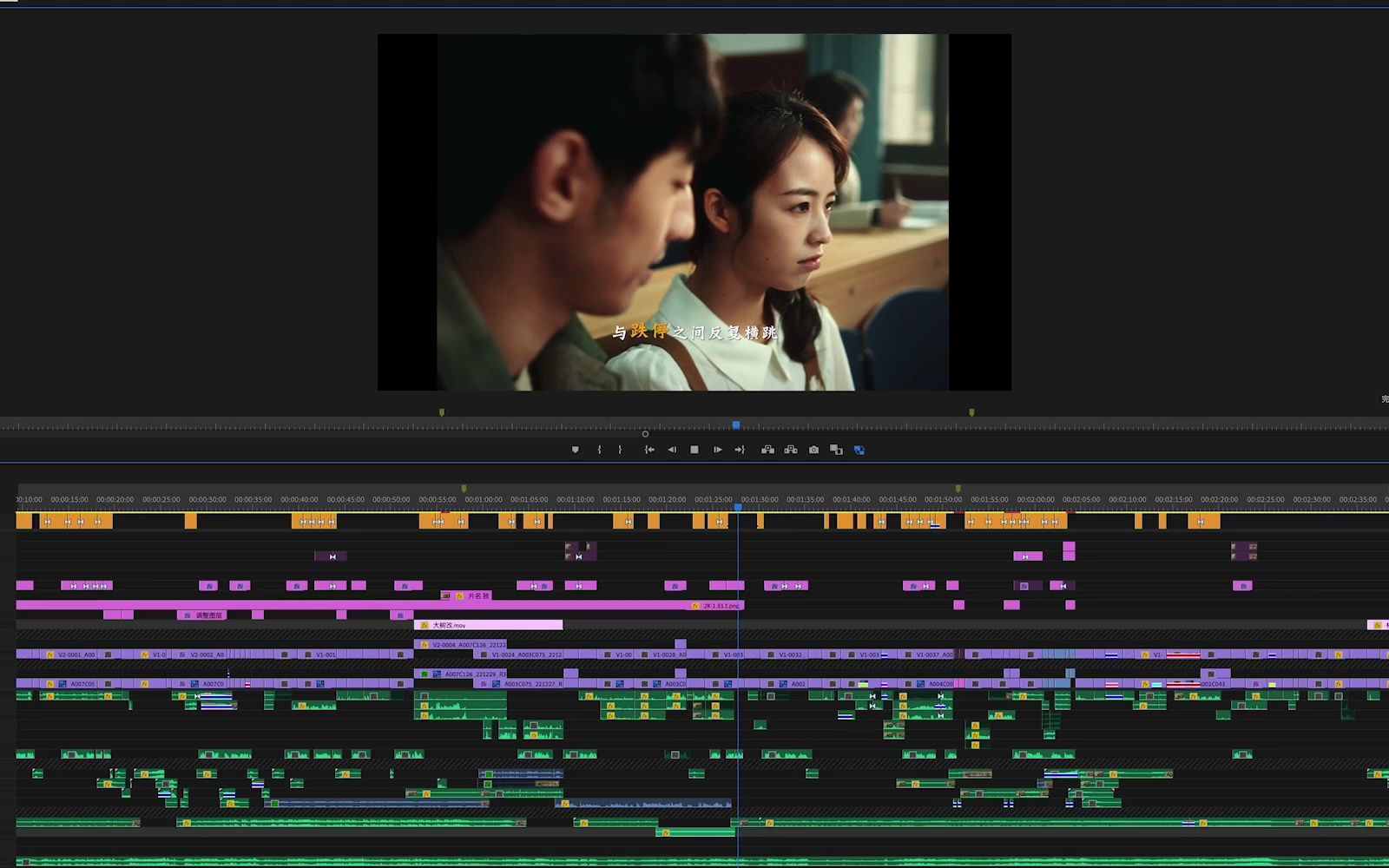1389x868 pixels.
Task: Click the fx badge on the 片名 致 clip
Action: [x=459, y=596]
